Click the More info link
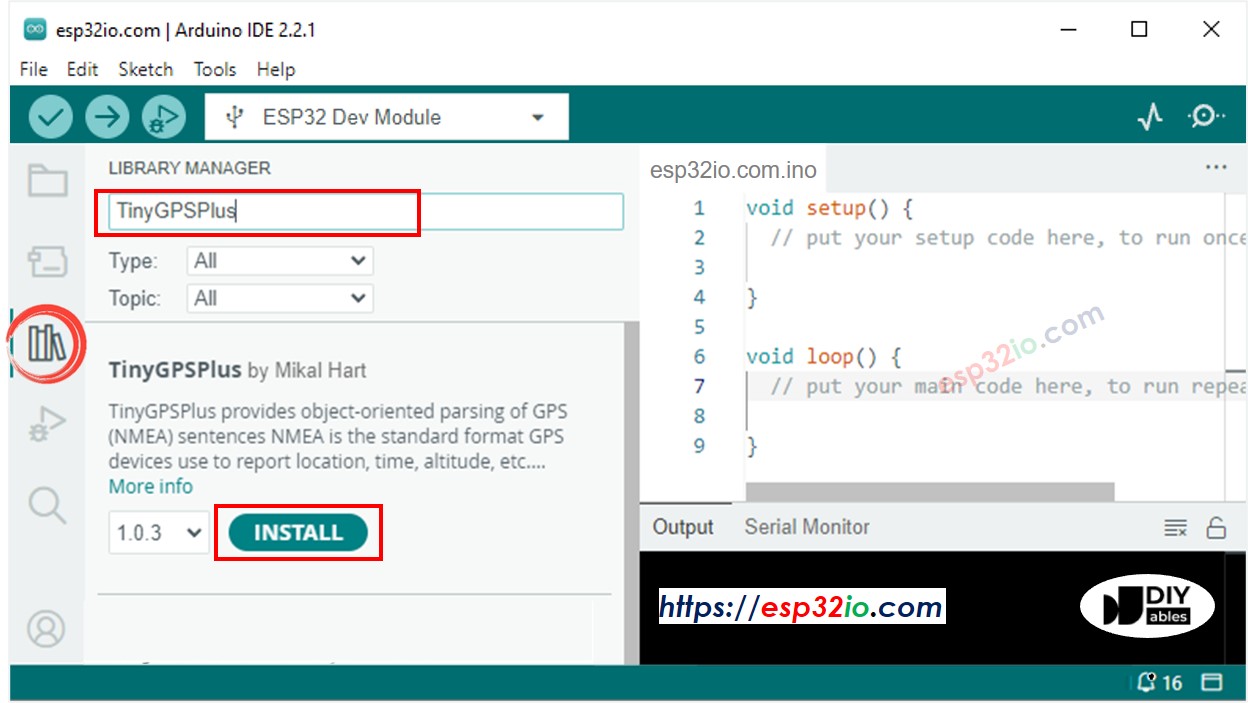 (150, 486)
